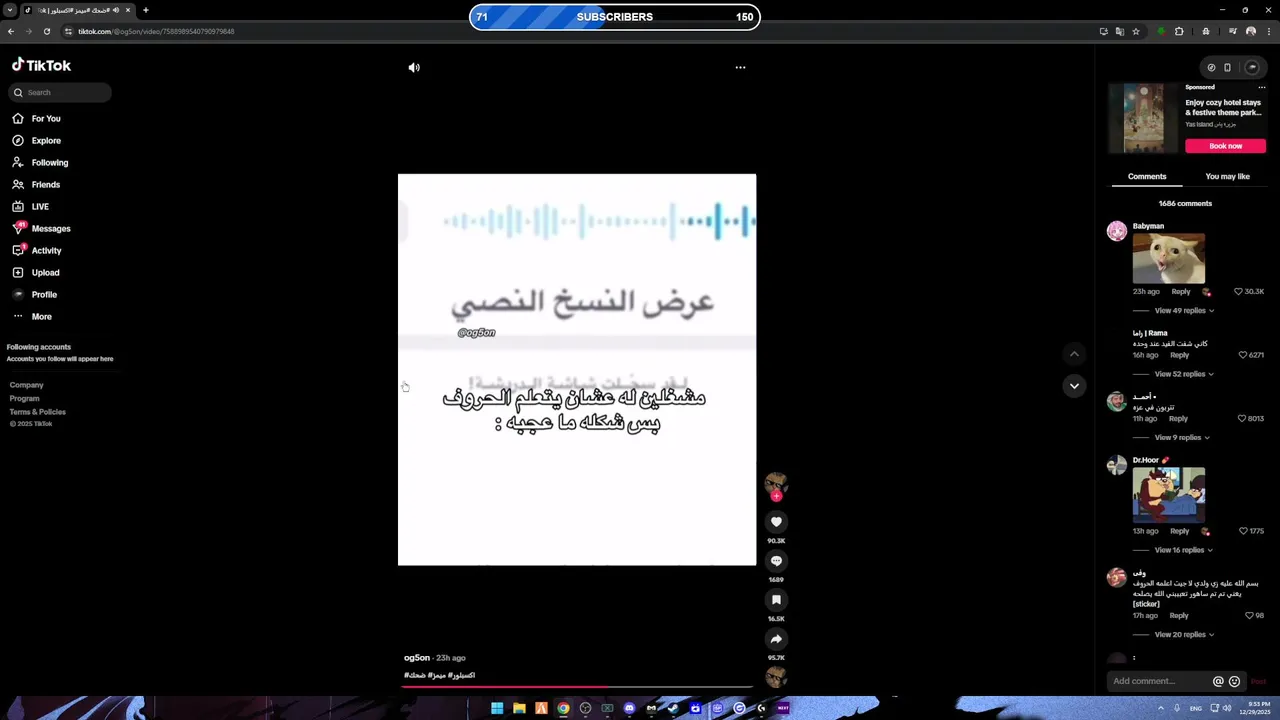The height and width of the screenshot is (720, 1280).
Task: Switch to the Comments tab
Action: (1147, 176)
